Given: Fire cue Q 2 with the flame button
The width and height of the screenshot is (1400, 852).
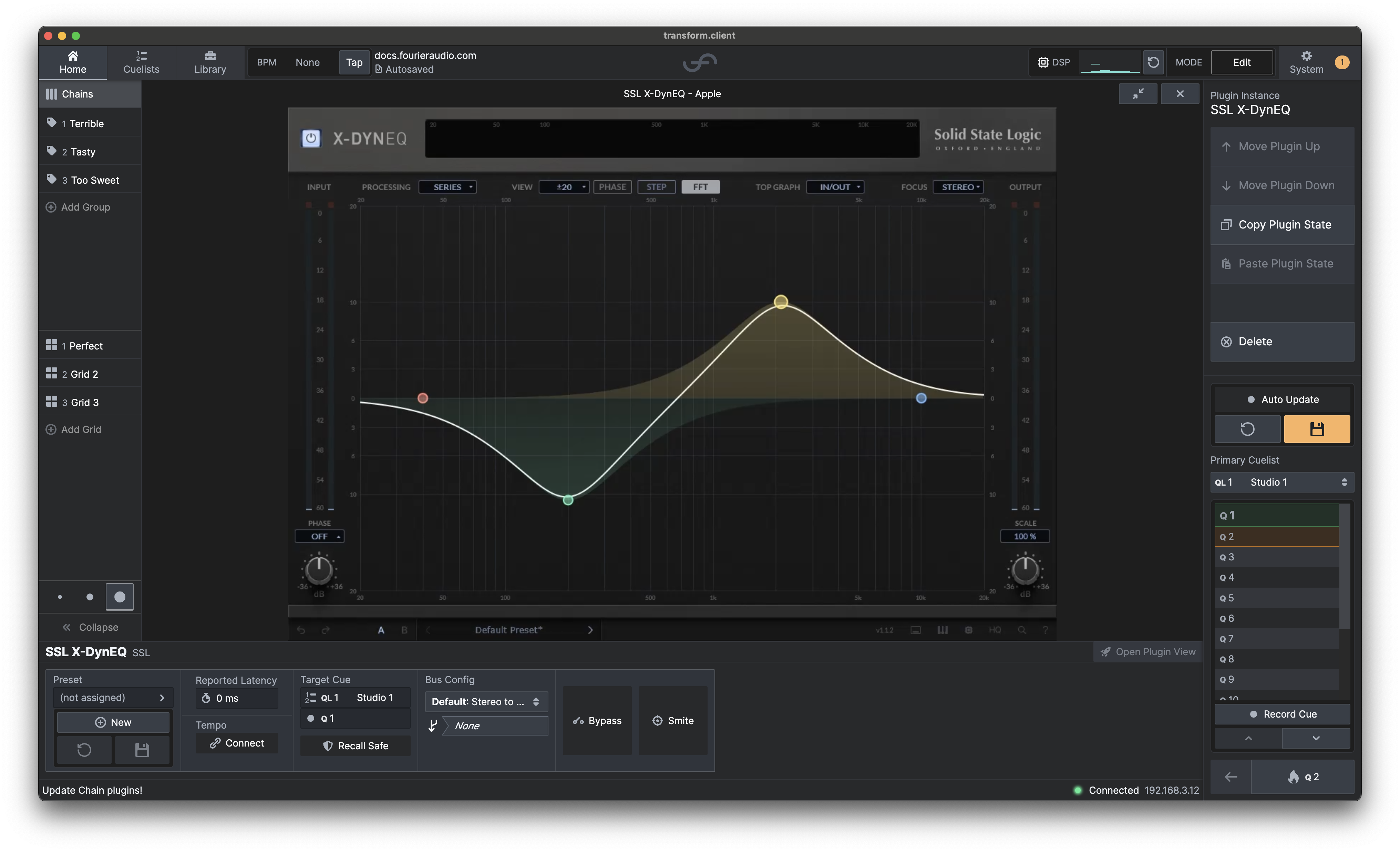Looking at the screenshot, I should (x=1302, y=777).
